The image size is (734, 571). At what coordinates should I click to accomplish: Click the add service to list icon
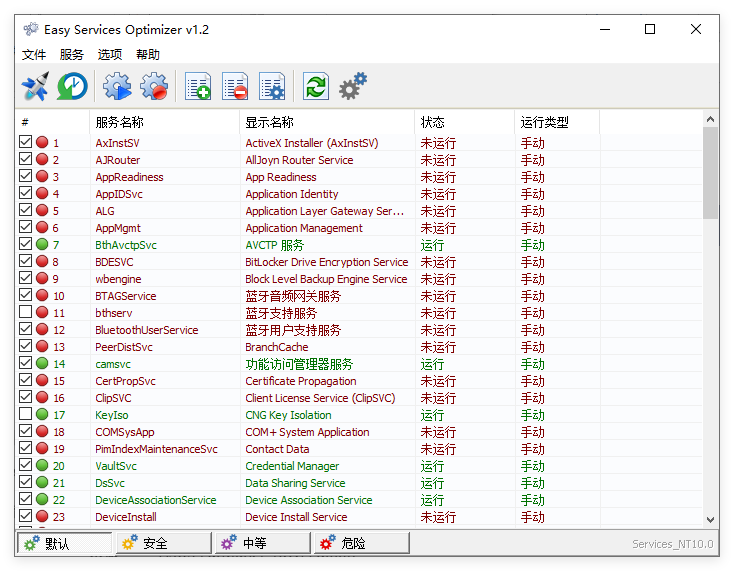click(198, 86)
